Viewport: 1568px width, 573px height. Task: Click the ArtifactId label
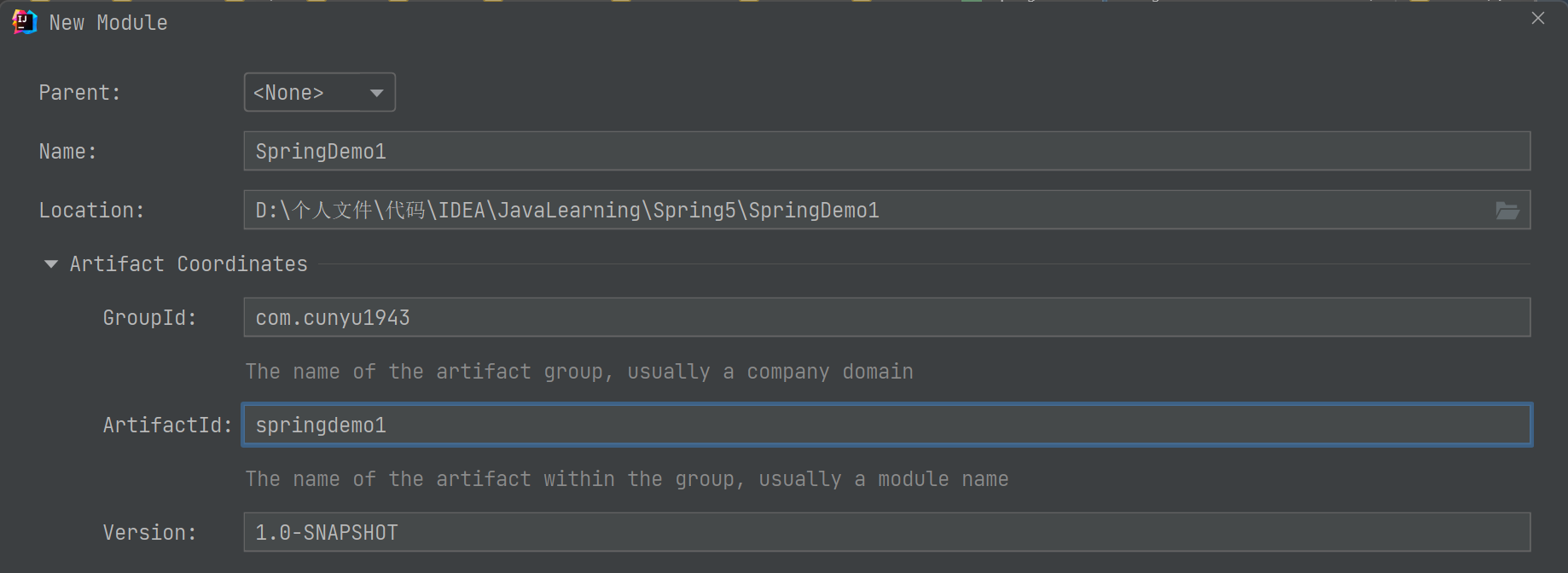point(167,425)
